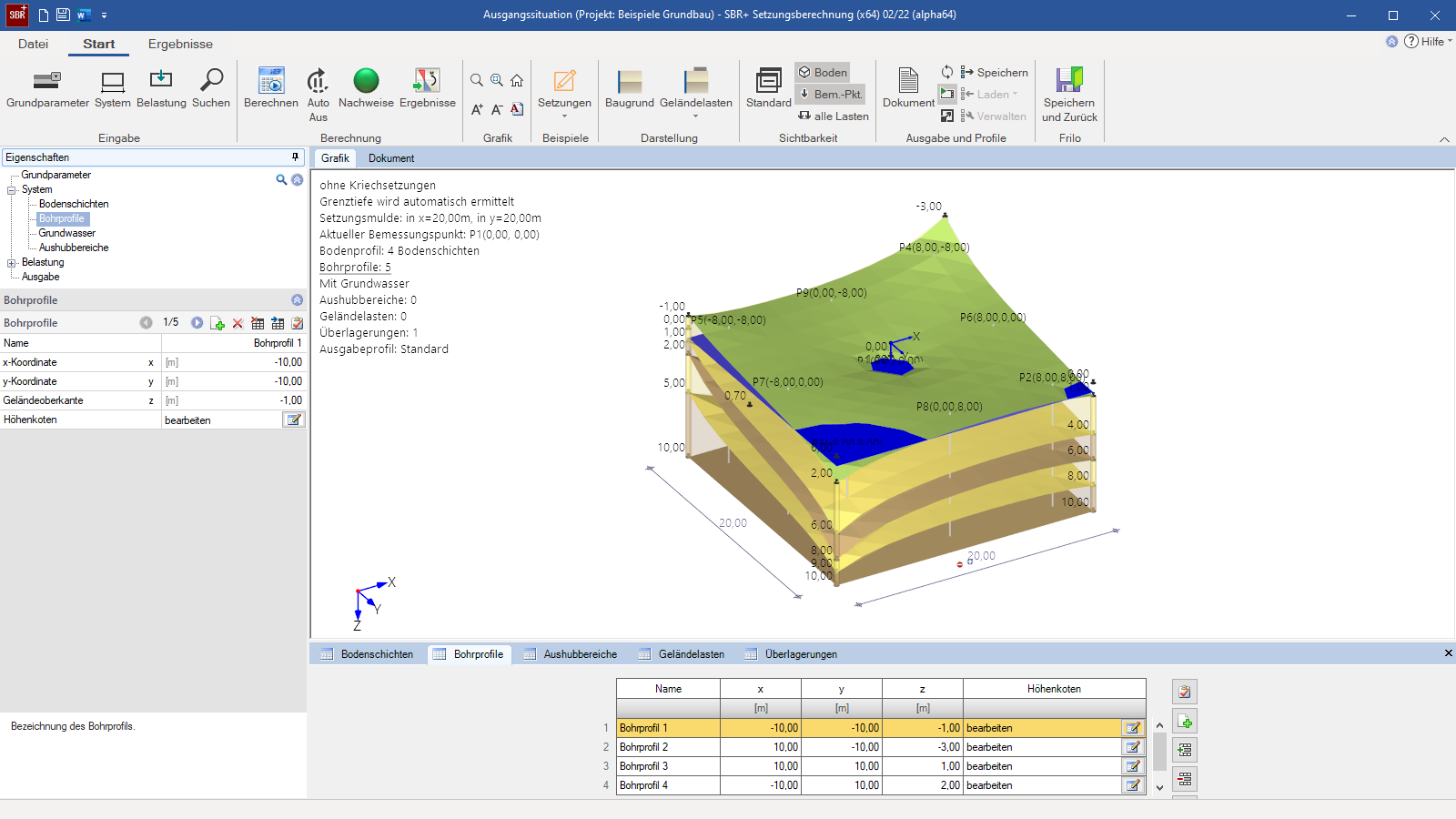
Task: Click Speichern und Zurück
Action: click(1069, 95)
